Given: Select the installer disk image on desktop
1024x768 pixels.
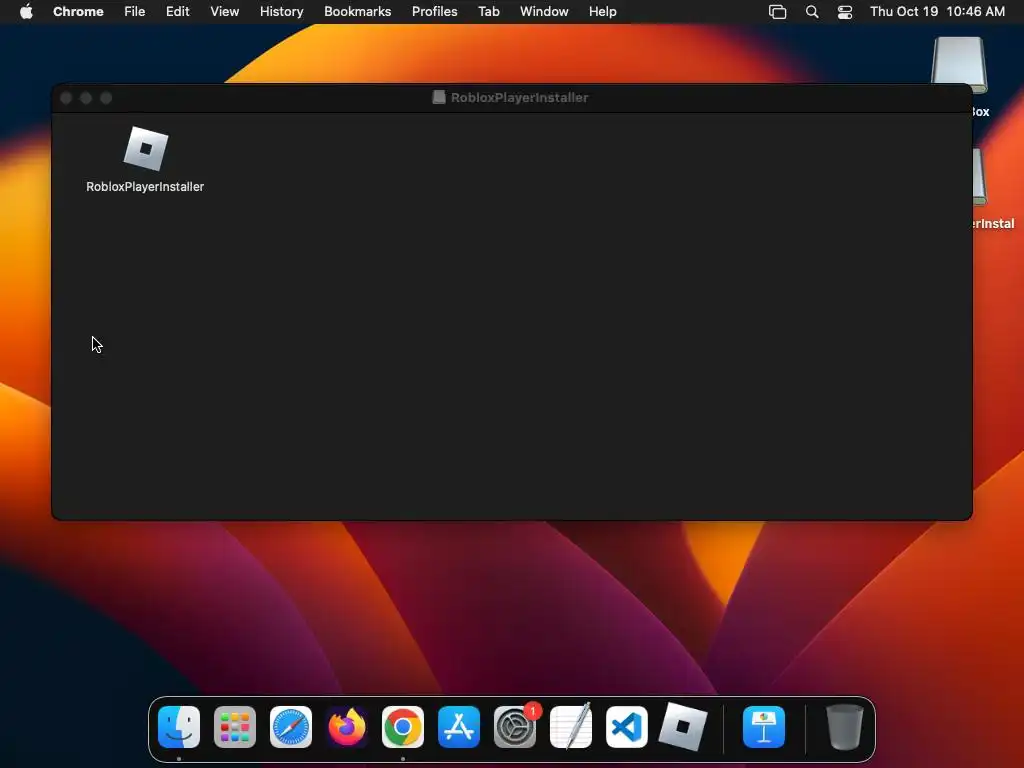Looking at the screenshot, I should 980,176.
